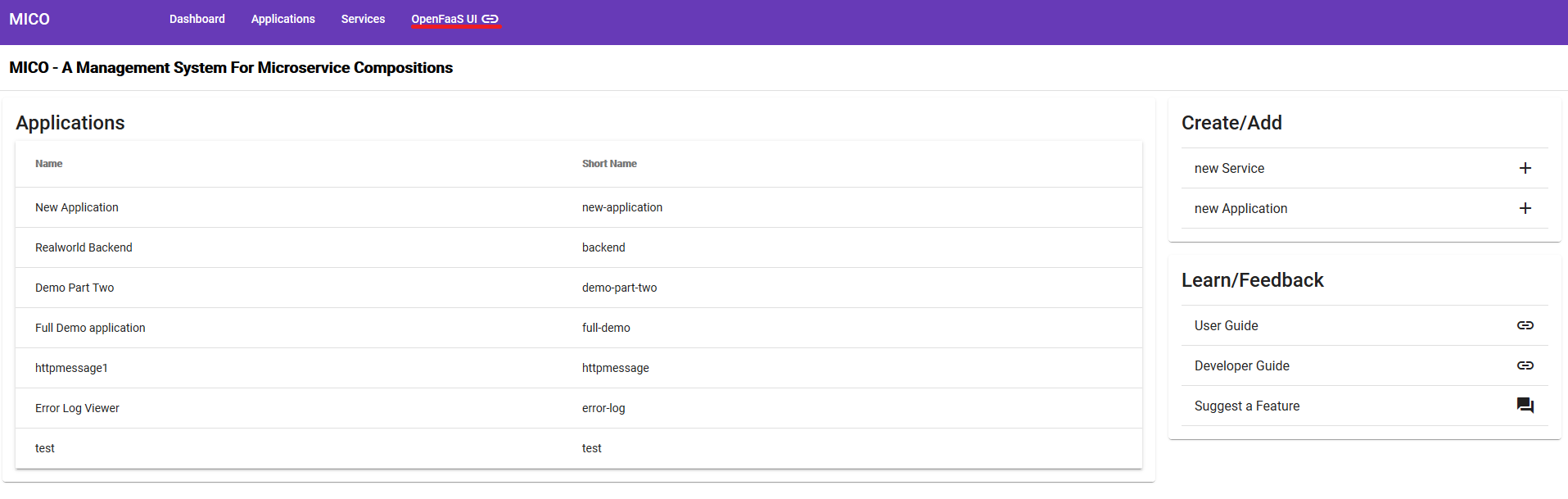Select the new Application option
This screenshot has height=499, width=1568.
(x=1364, y=208)
